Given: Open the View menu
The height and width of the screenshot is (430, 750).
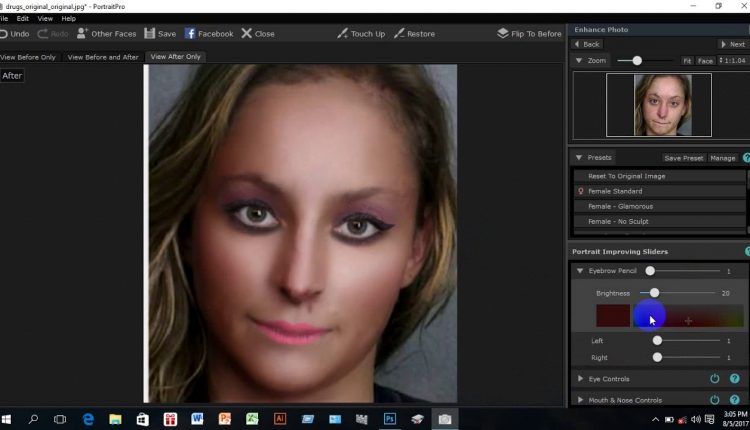Looking at the screenshot, I should 45,19.
